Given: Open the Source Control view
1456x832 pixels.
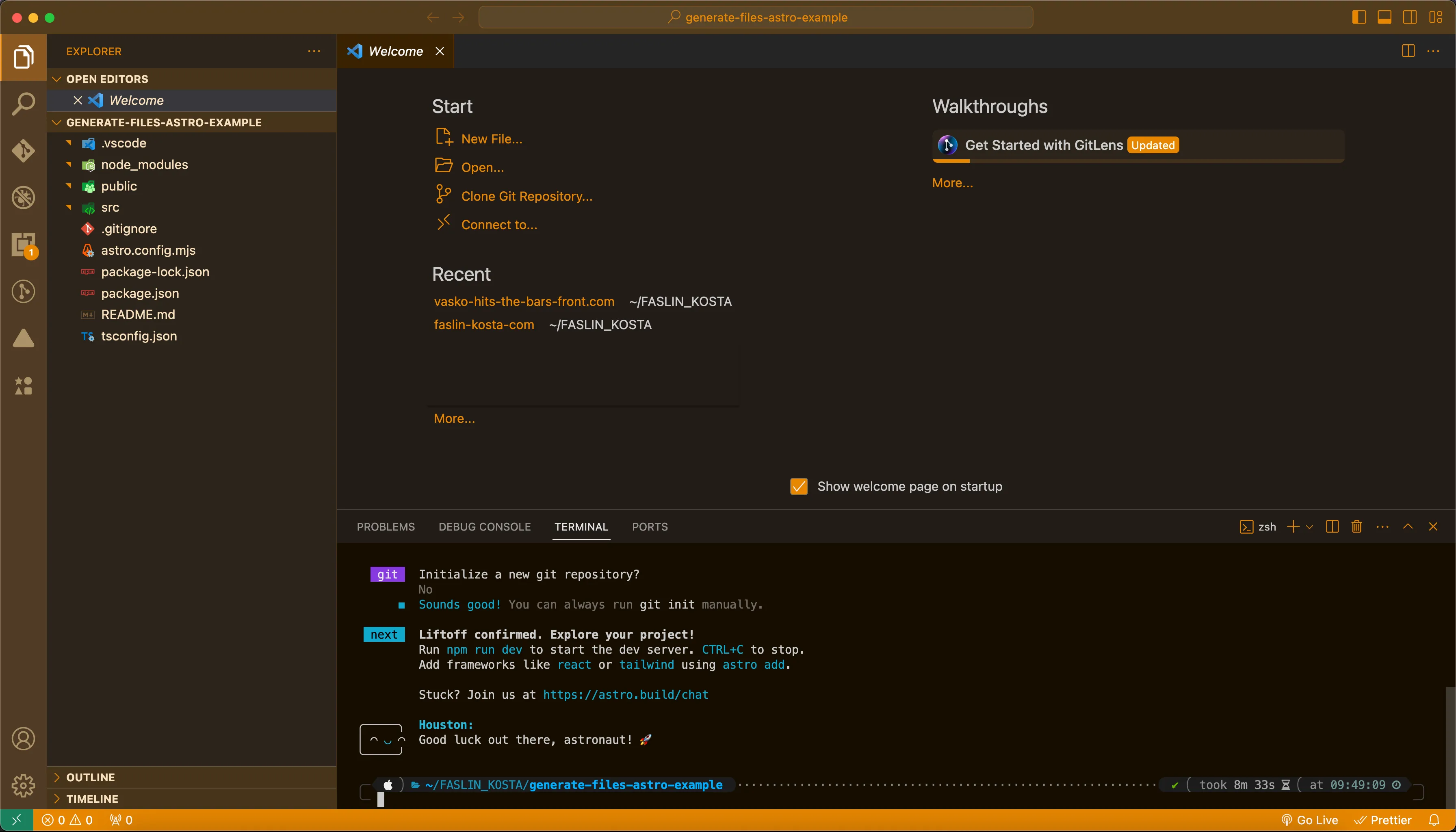Looking at the screenshot, I should [24, 151].
